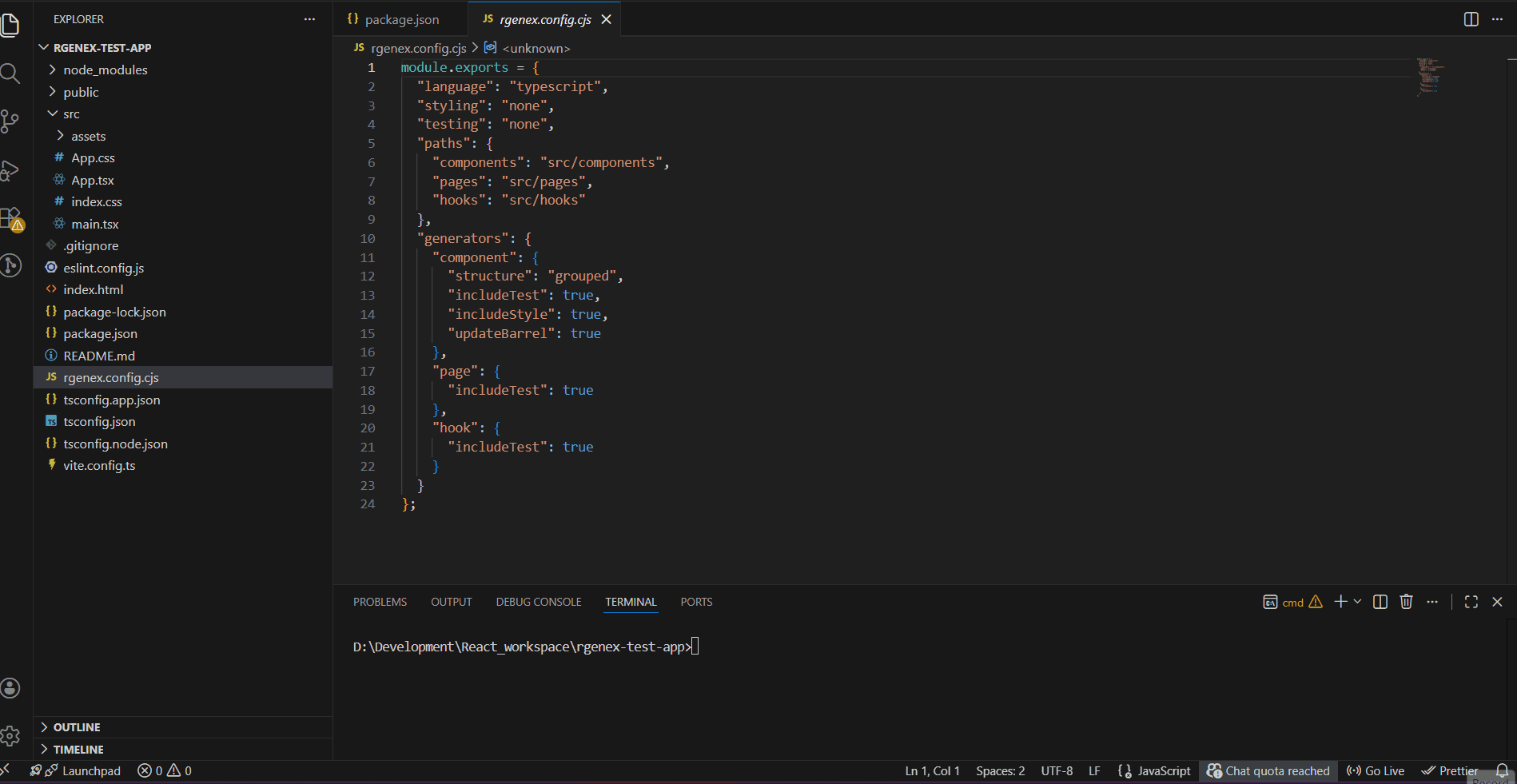This screenshot has width=1517, height=784.
Task: Click Prettier status bar item
Action: click(x=1450, y=771)
